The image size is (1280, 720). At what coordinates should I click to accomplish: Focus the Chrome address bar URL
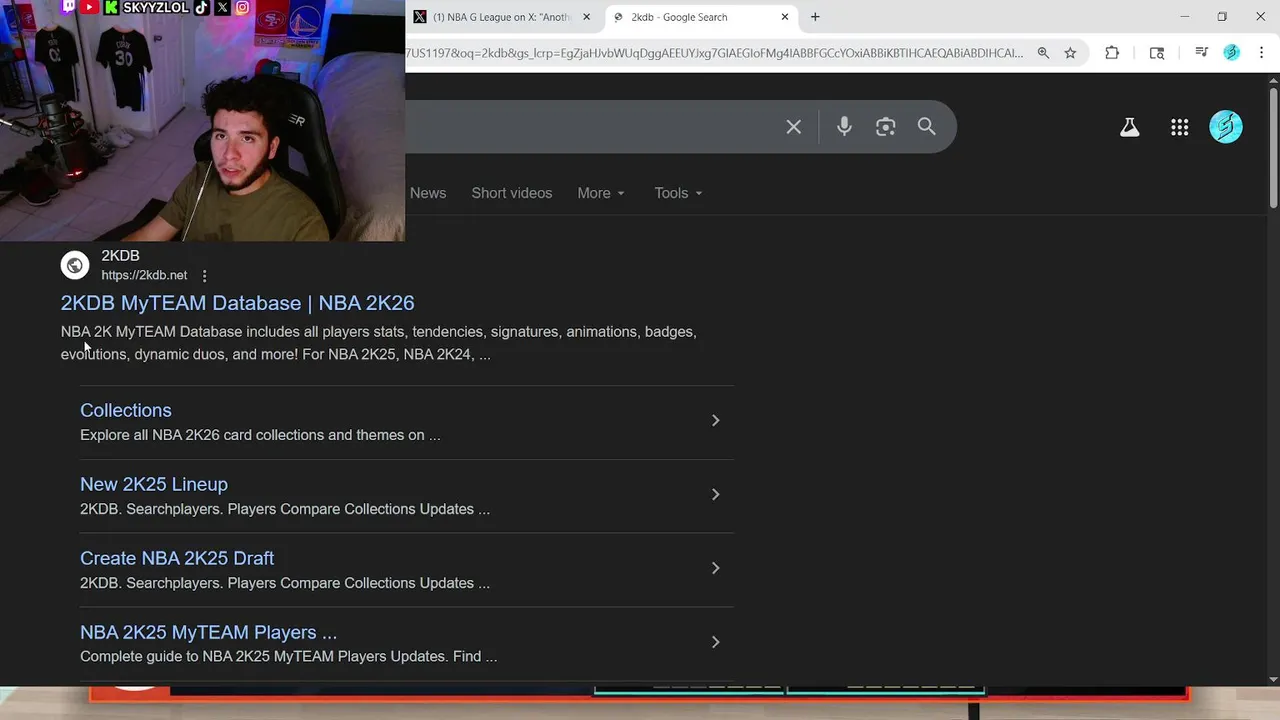[715, 53]
